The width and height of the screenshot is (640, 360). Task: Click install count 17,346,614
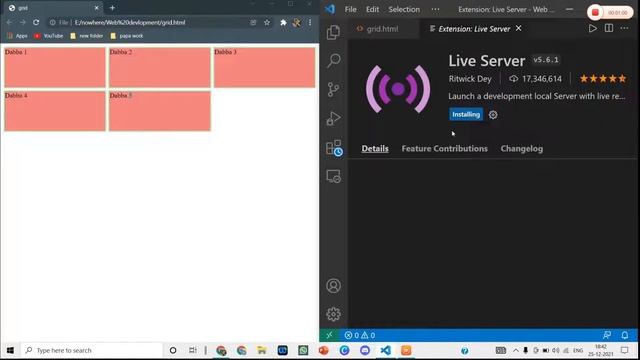point(535,79)
